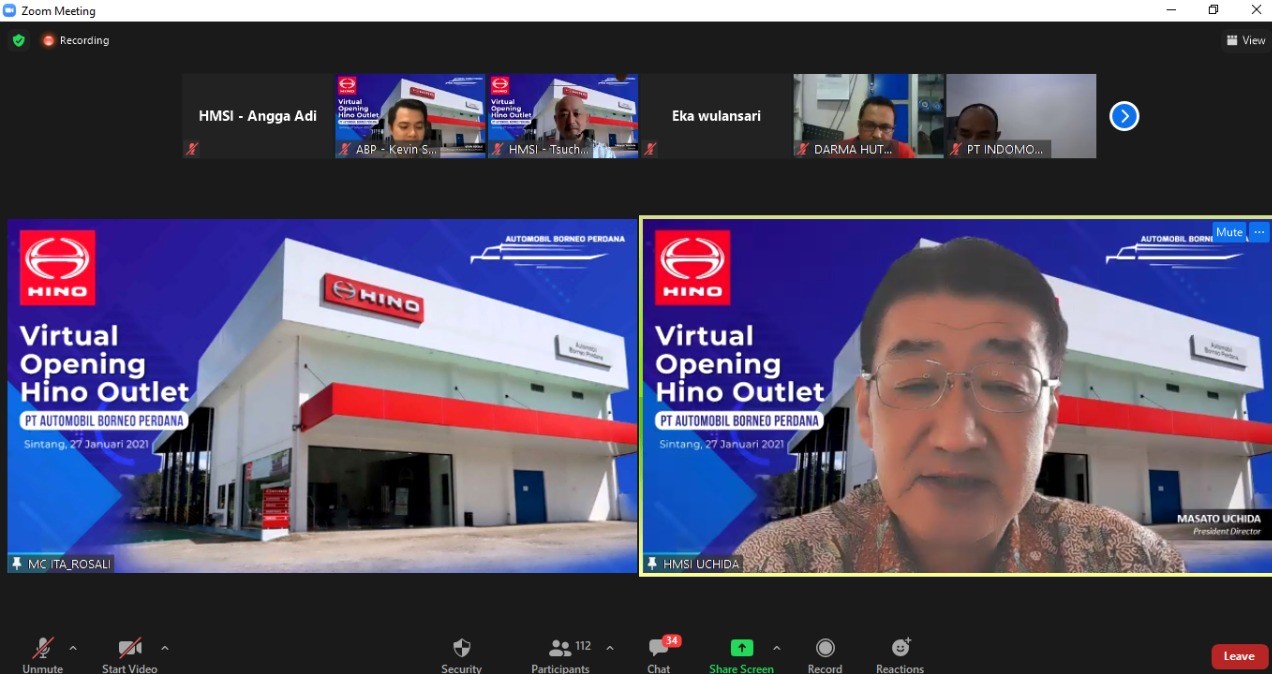The width and height of the screenshot is (1272, 674).
Task: Toggle Start Video camera
Action: point(129,648)
